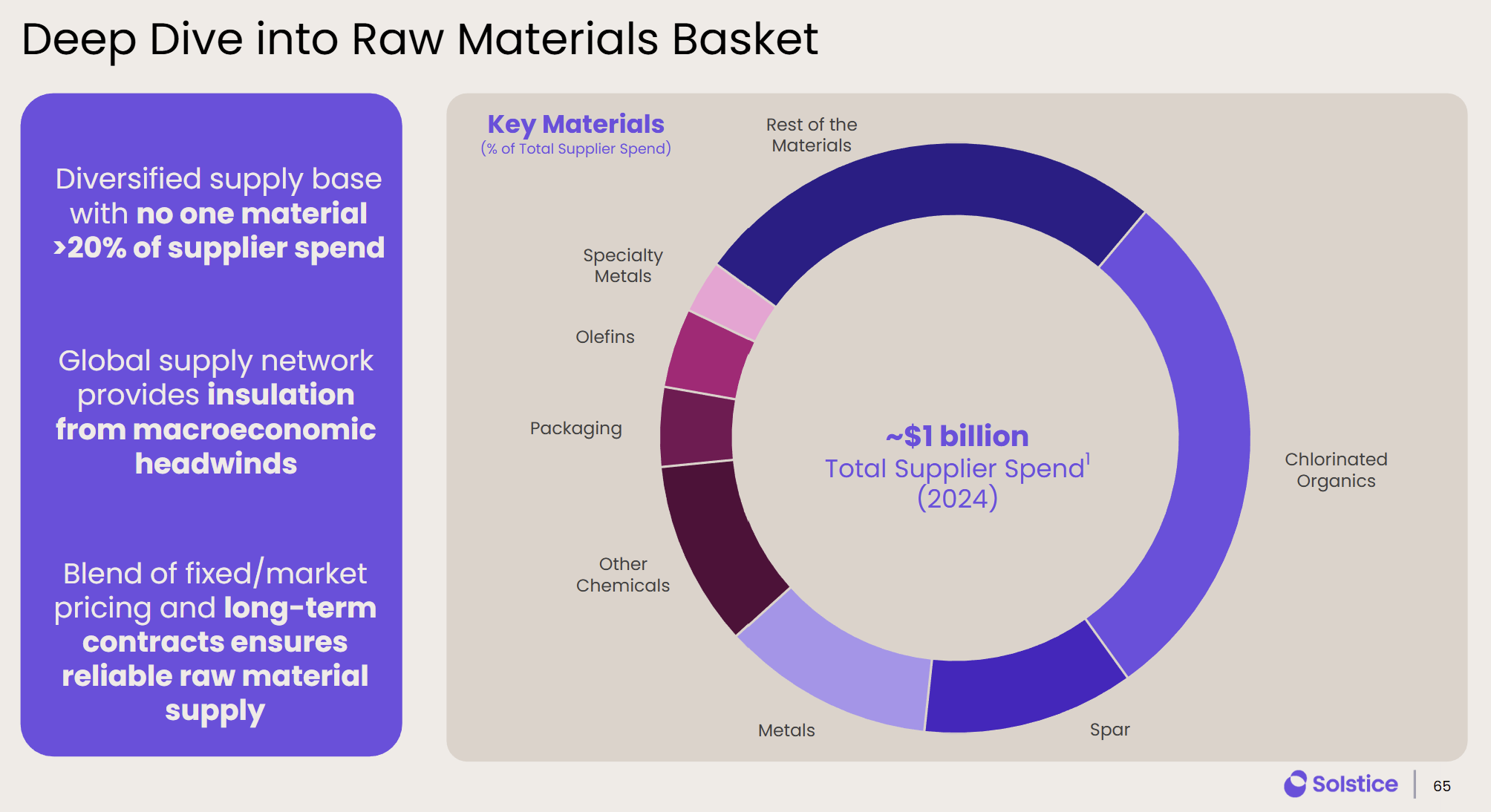Click the Packaging segment of the donut
This screenshot has height=812, width=1491.
[696, 428]
